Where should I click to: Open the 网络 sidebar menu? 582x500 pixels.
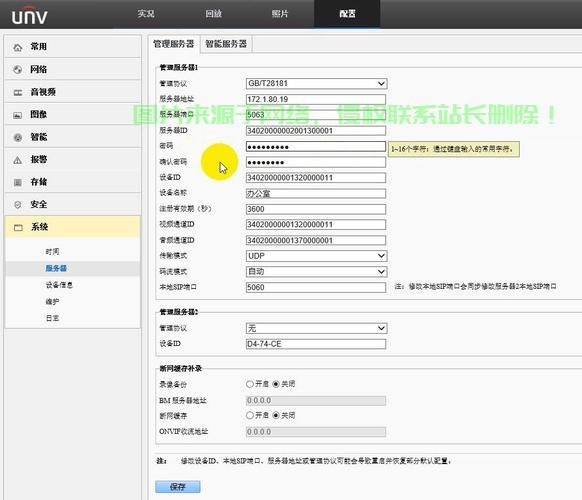[73, 69]
